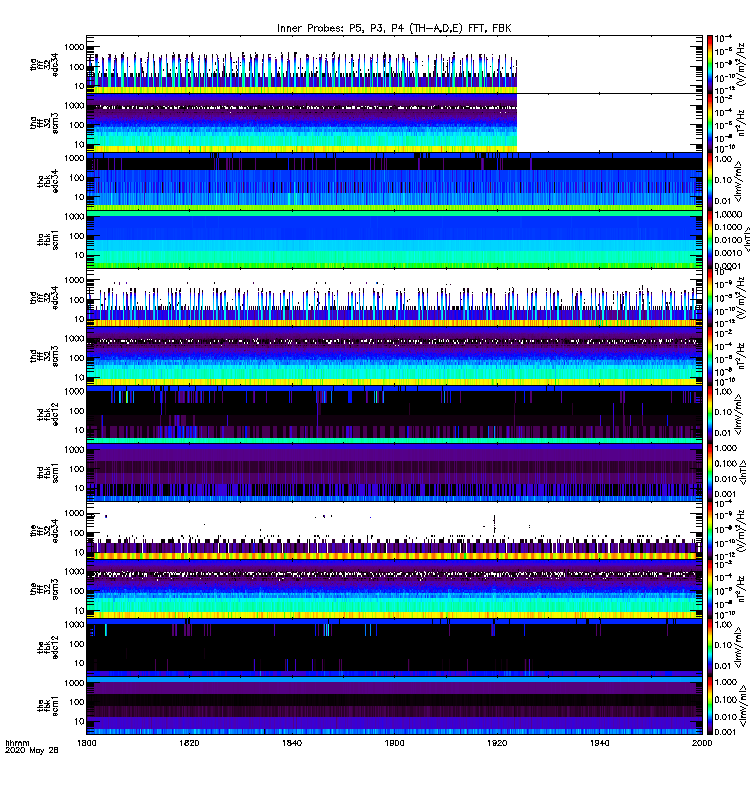Click the 'the fbk edc12' panel label
This screenshot has height=800, width=750.
tap(48, 646)
